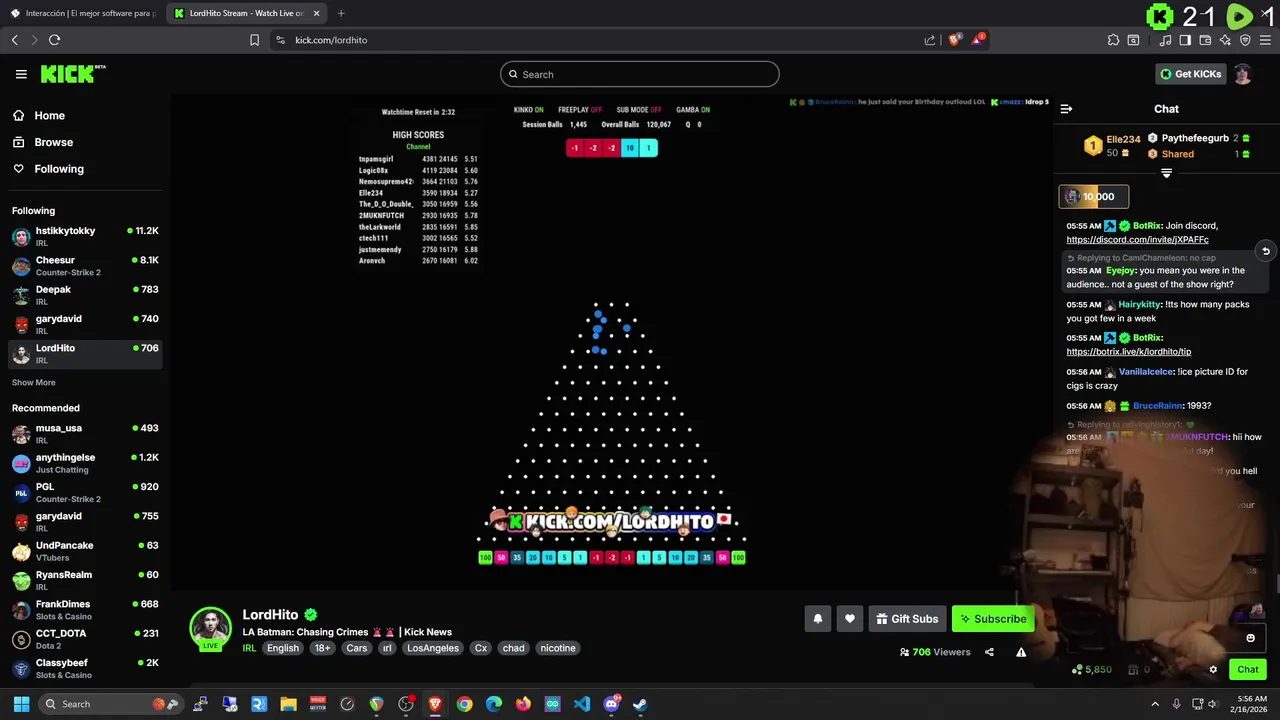Focus the Kick search field
The image size is (1280, 720).
pyautogui.click(x=640, y=74)
